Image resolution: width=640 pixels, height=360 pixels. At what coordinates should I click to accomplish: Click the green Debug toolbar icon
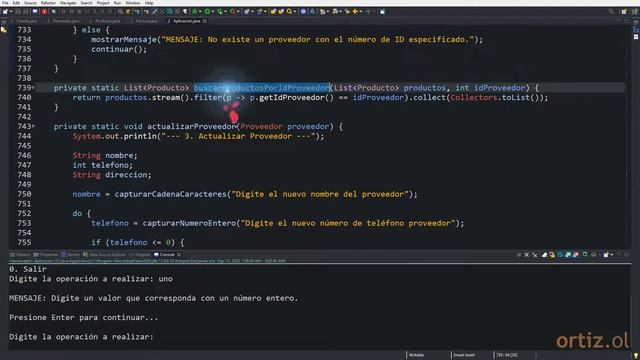tap(195, 11)
